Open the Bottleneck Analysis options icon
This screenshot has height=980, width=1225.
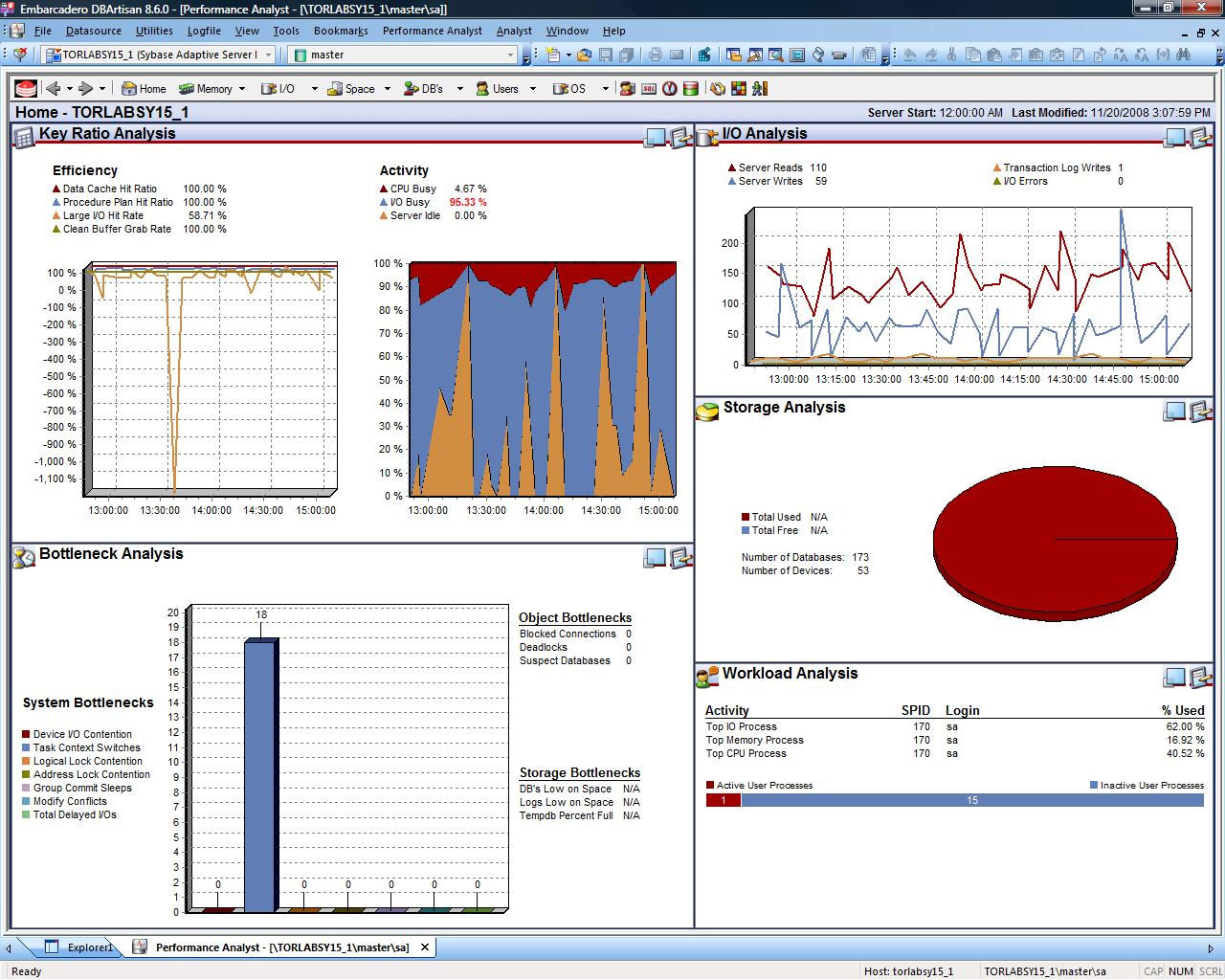pos(680,558)
